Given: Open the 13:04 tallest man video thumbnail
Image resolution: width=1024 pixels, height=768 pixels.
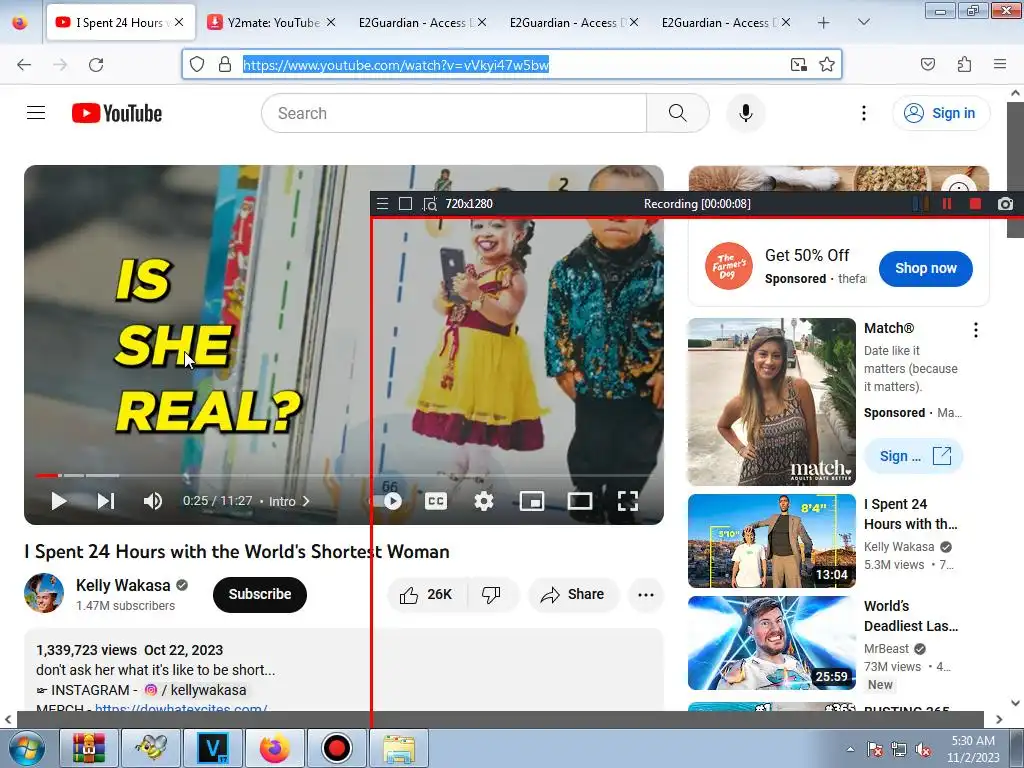Looking at the screenshot, I should 771,541.
